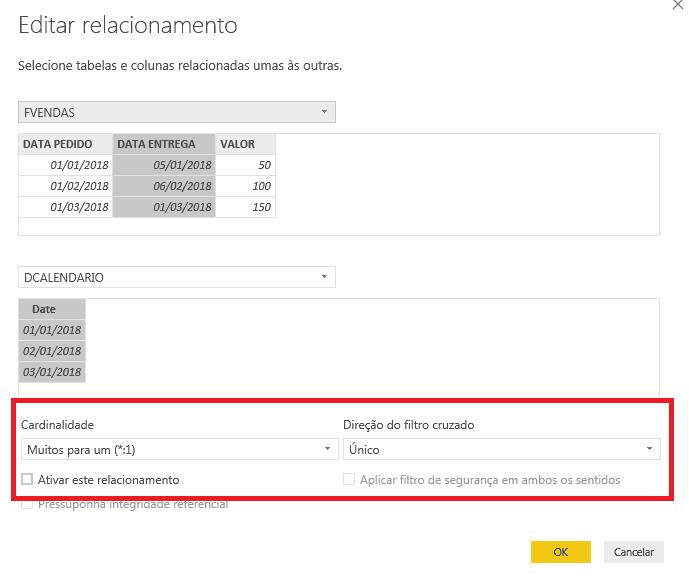The image size is (689, 582).
Task: Select the DATA ENTREGA column header
Action: (x=164, y=144)
